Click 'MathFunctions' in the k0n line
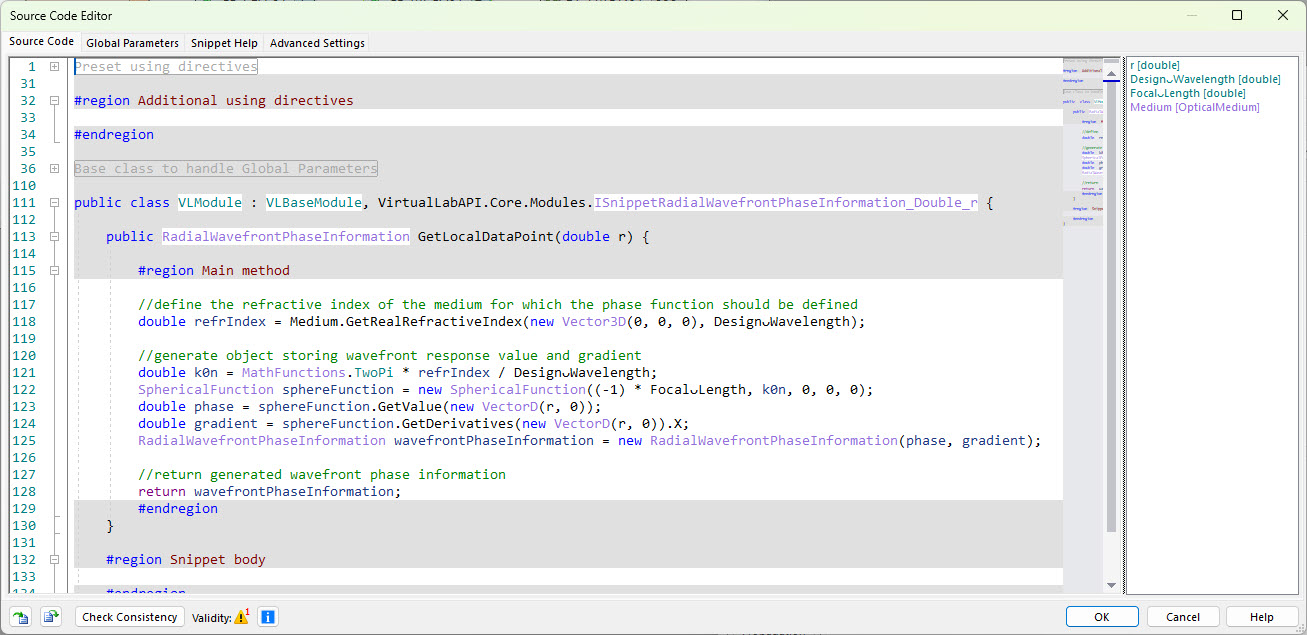 click(294, 372)
